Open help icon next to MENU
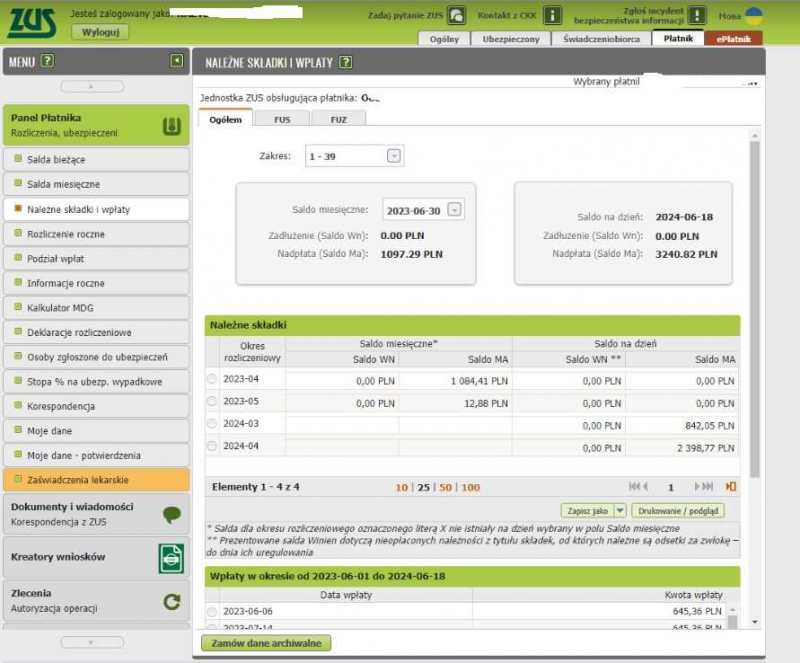 pyautogui.click(x=47, y=62)
